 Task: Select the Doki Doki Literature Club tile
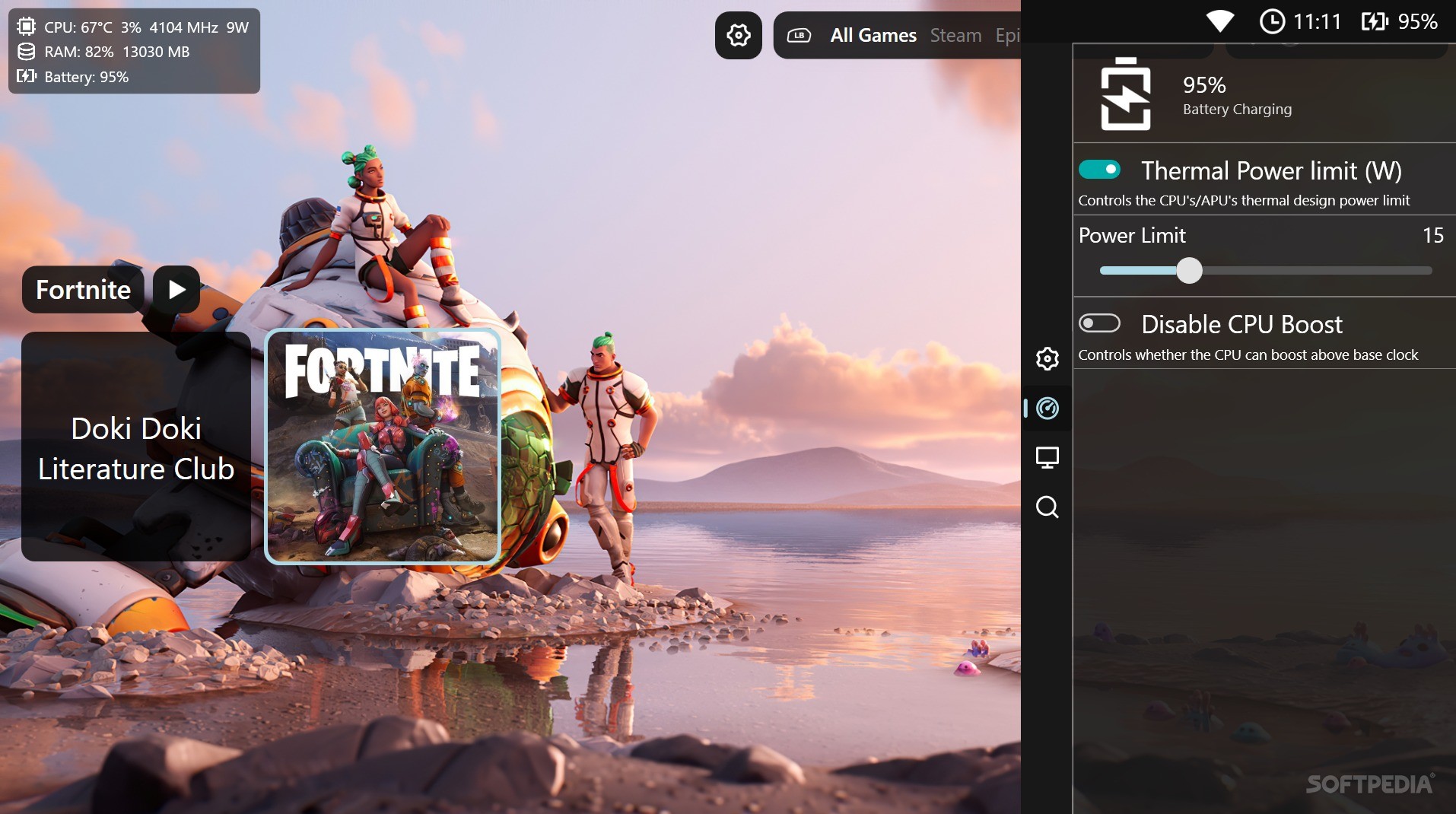(x=136, y=447)
